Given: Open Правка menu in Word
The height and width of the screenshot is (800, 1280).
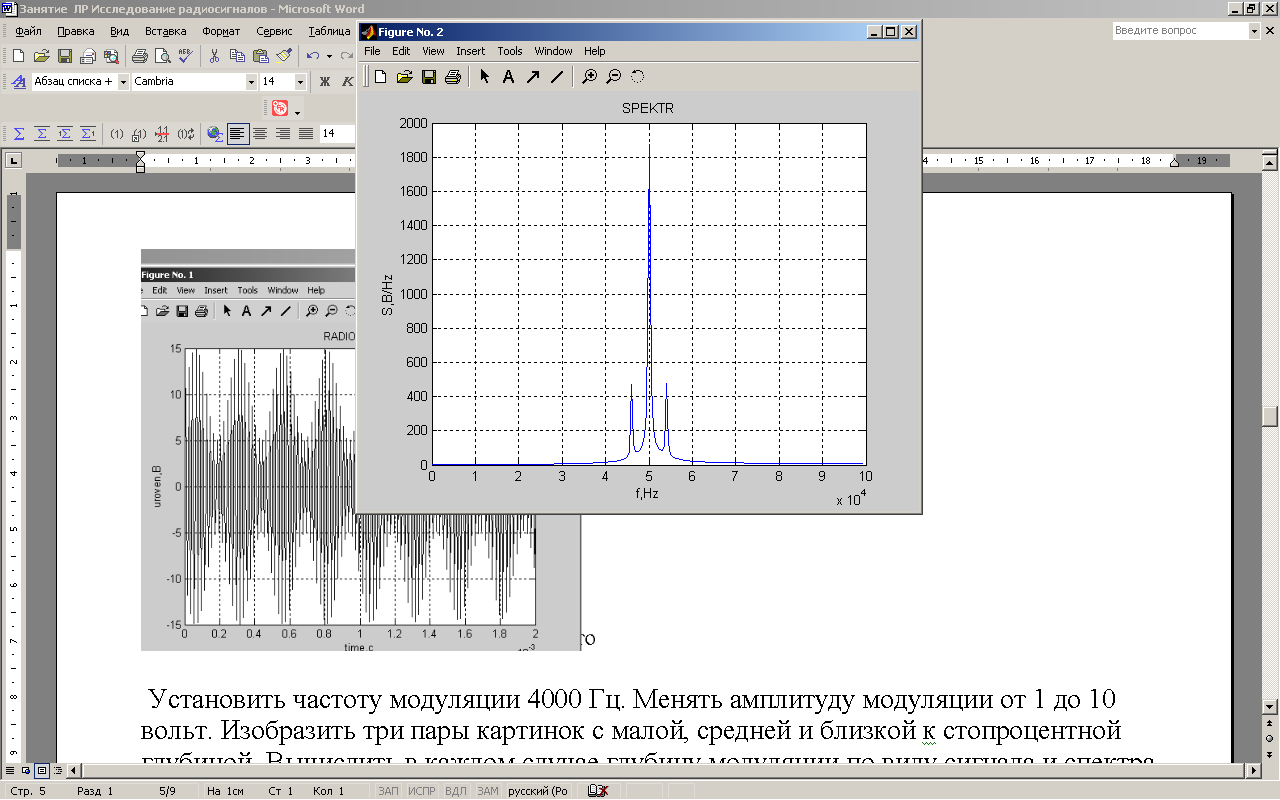Looking at the screenshot, I should pyautogui.click(x=76, y=31).
